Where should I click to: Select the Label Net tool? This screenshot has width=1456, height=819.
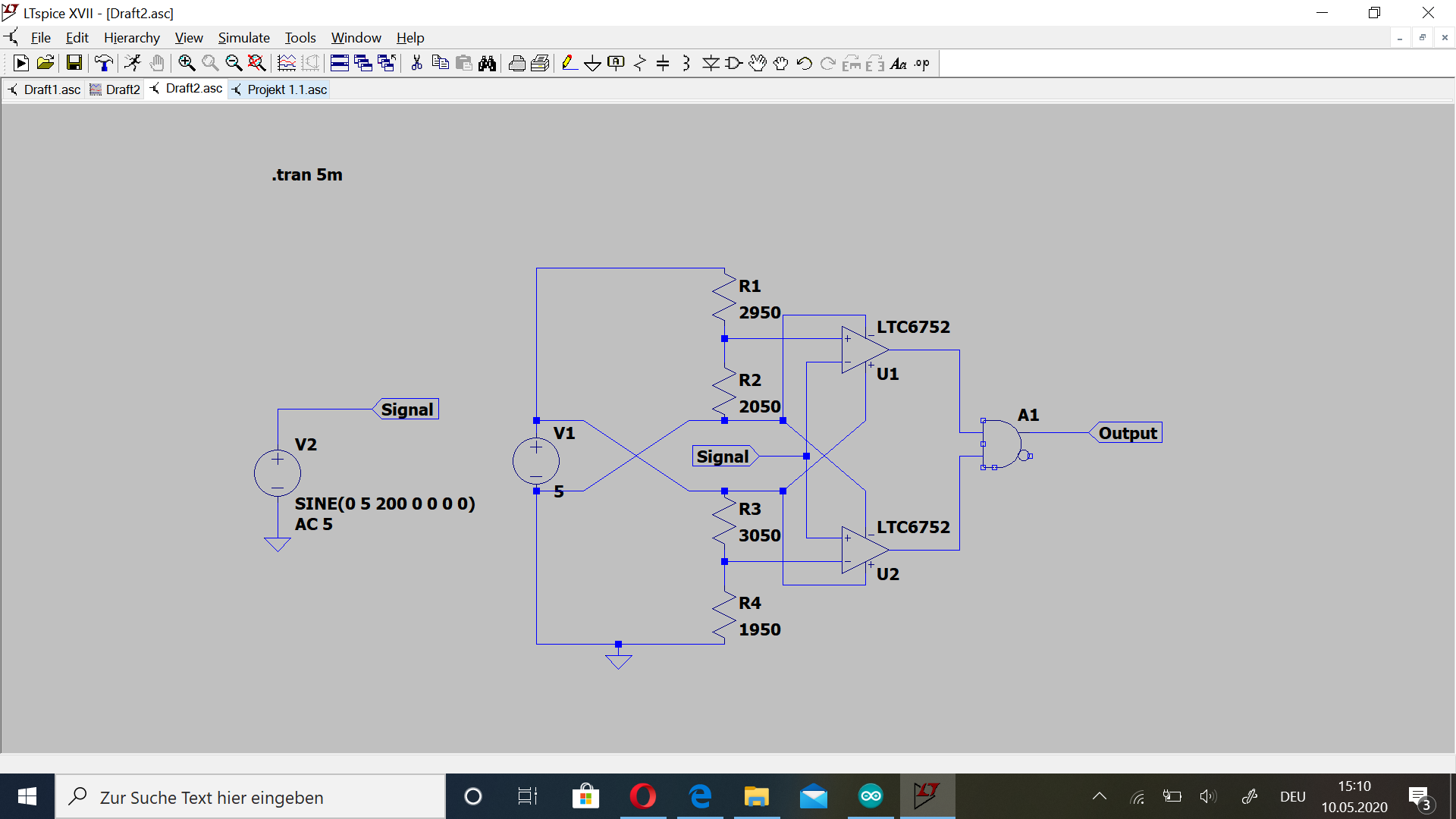(x=617, y=64)
